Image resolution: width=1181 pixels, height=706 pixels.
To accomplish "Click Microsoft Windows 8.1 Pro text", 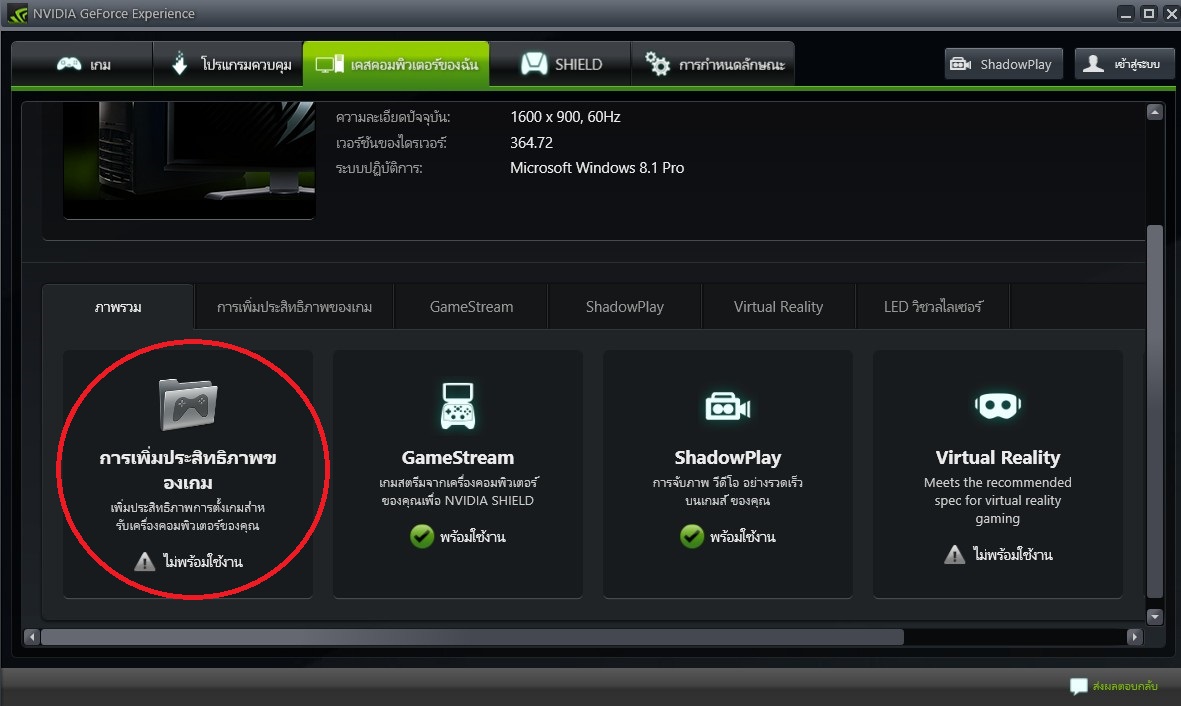I will [597, 168].
